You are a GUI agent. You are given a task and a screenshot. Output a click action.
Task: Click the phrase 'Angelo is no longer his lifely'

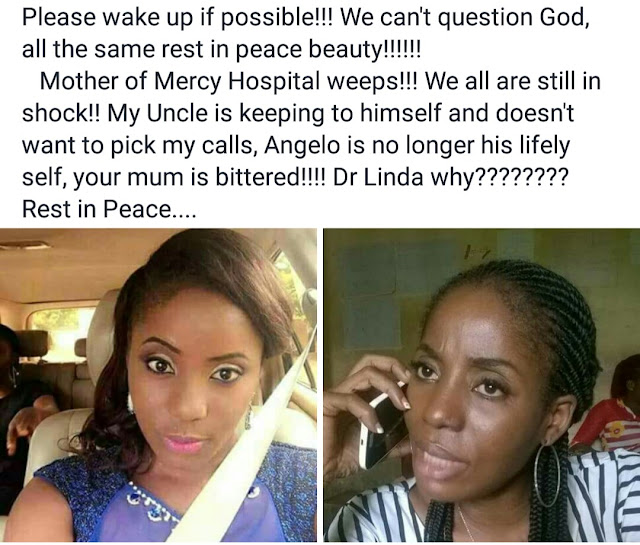pos(416,145)
